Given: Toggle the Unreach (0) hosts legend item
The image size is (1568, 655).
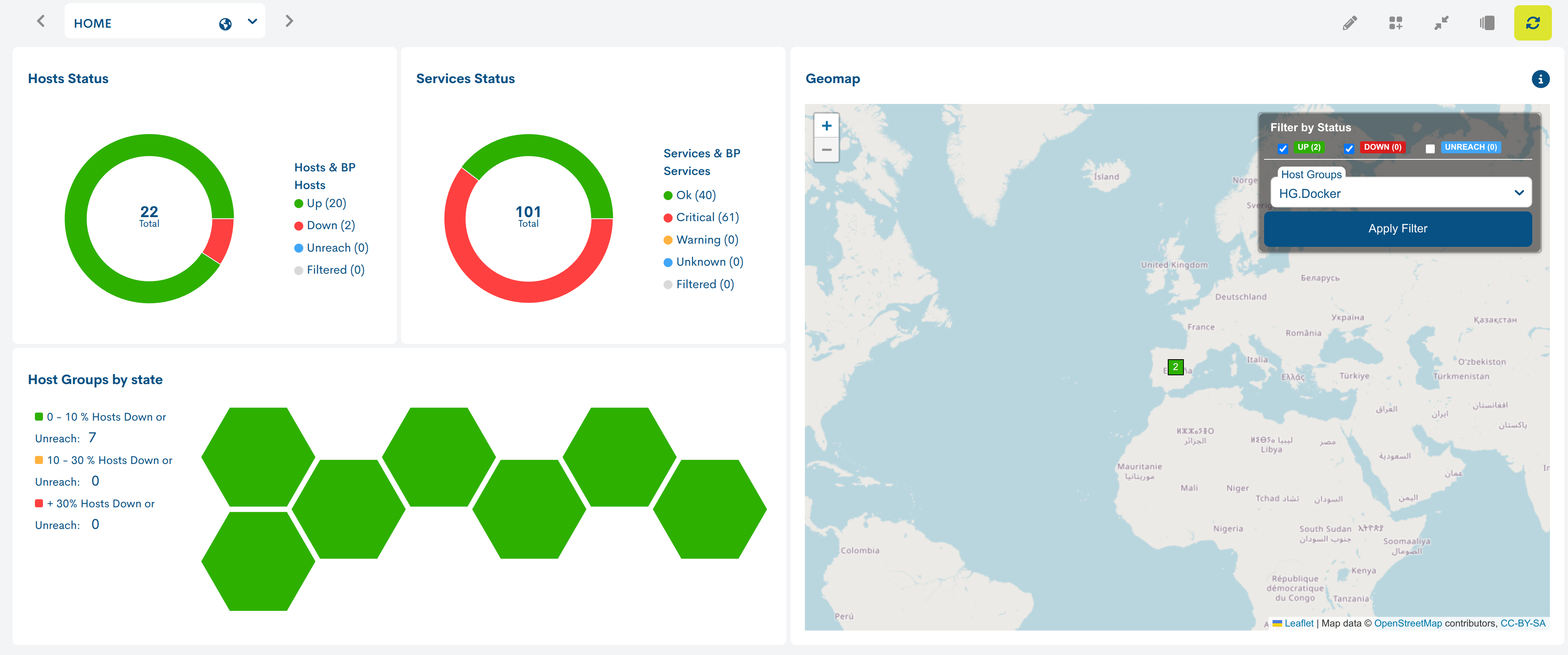Looking at the screenshot, I should coord(331,248).
